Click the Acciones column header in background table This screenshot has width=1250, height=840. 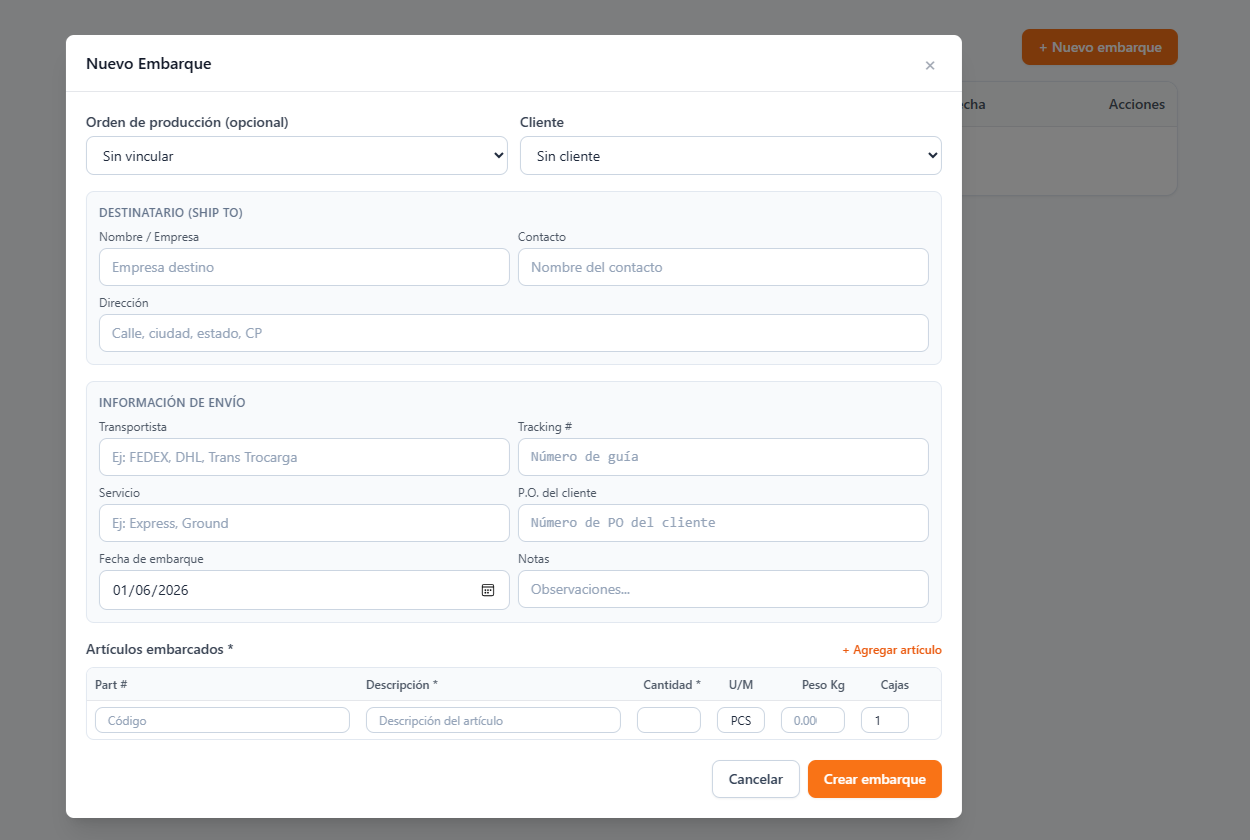tap(1137, 104)
